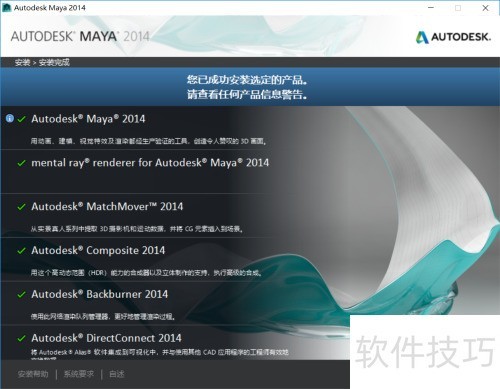The width and height of the screenshot is (500, 389).
Task: Select the "Autodesk® Composite 2014" product title
Action: click(98, 251)
